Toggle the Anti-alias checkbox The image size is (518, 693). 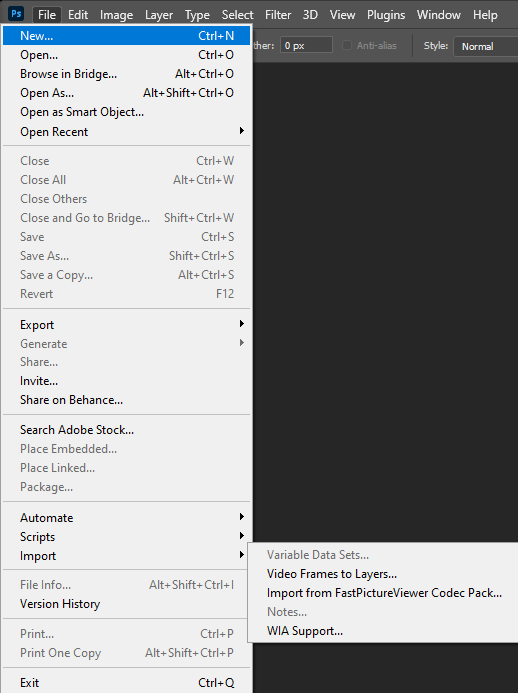347,46
